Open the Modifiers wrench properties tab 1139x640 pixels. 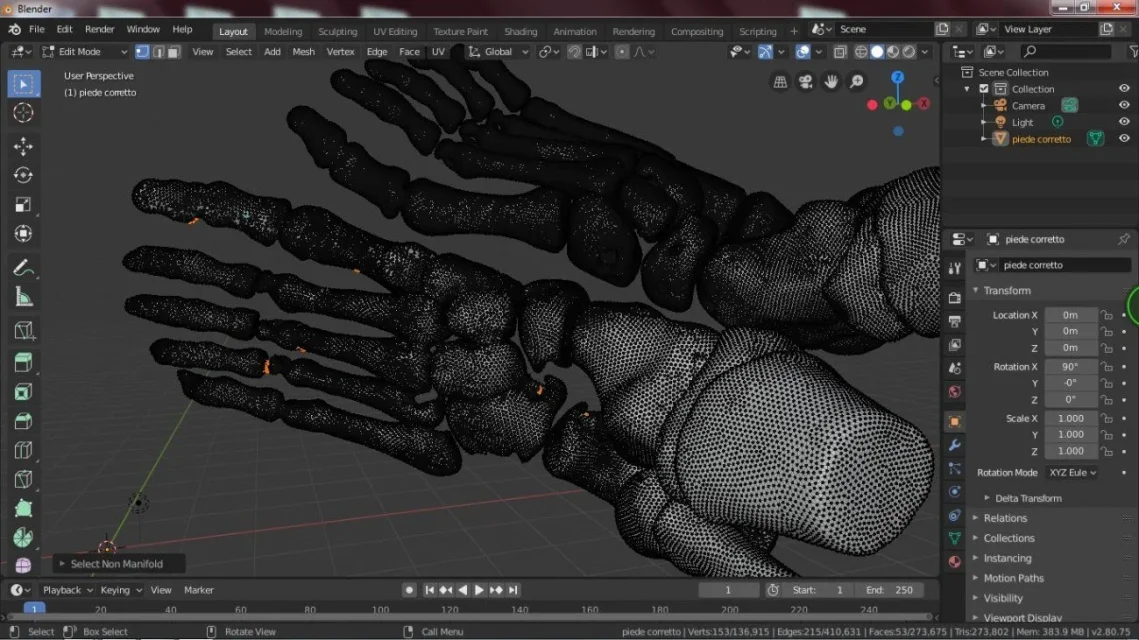pos(955,445)
